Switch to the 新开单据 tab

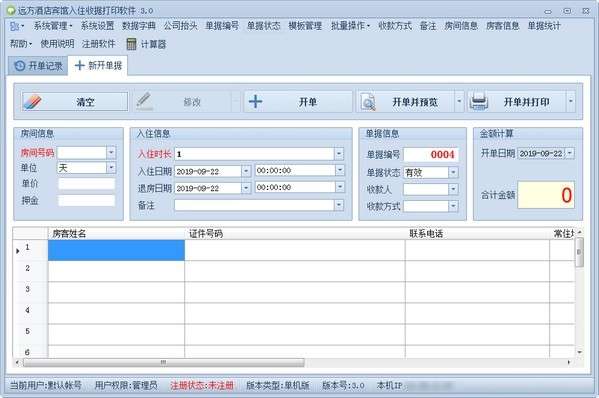(98, 65)
